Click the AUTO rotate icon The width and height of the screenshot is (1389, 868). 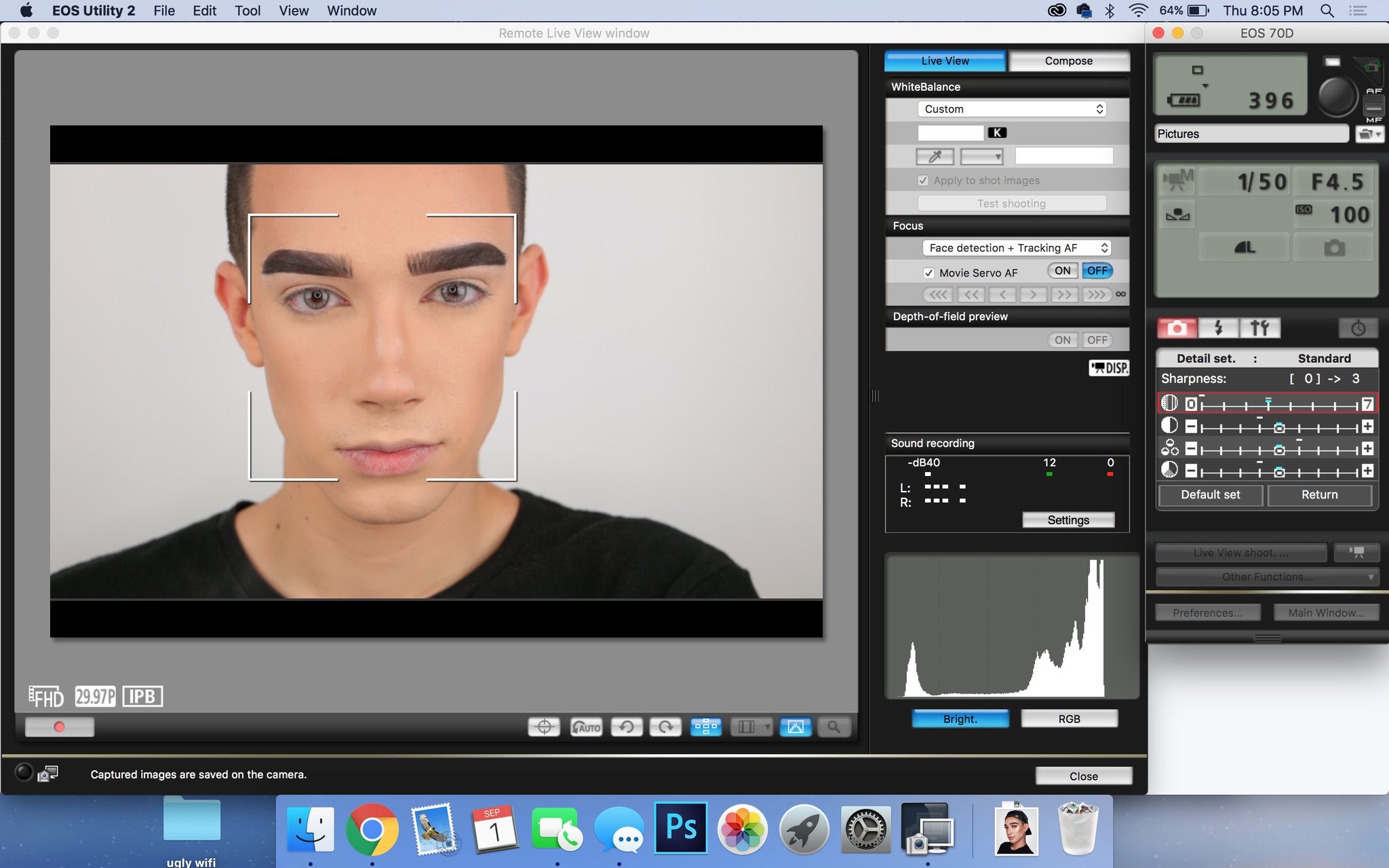586,726
